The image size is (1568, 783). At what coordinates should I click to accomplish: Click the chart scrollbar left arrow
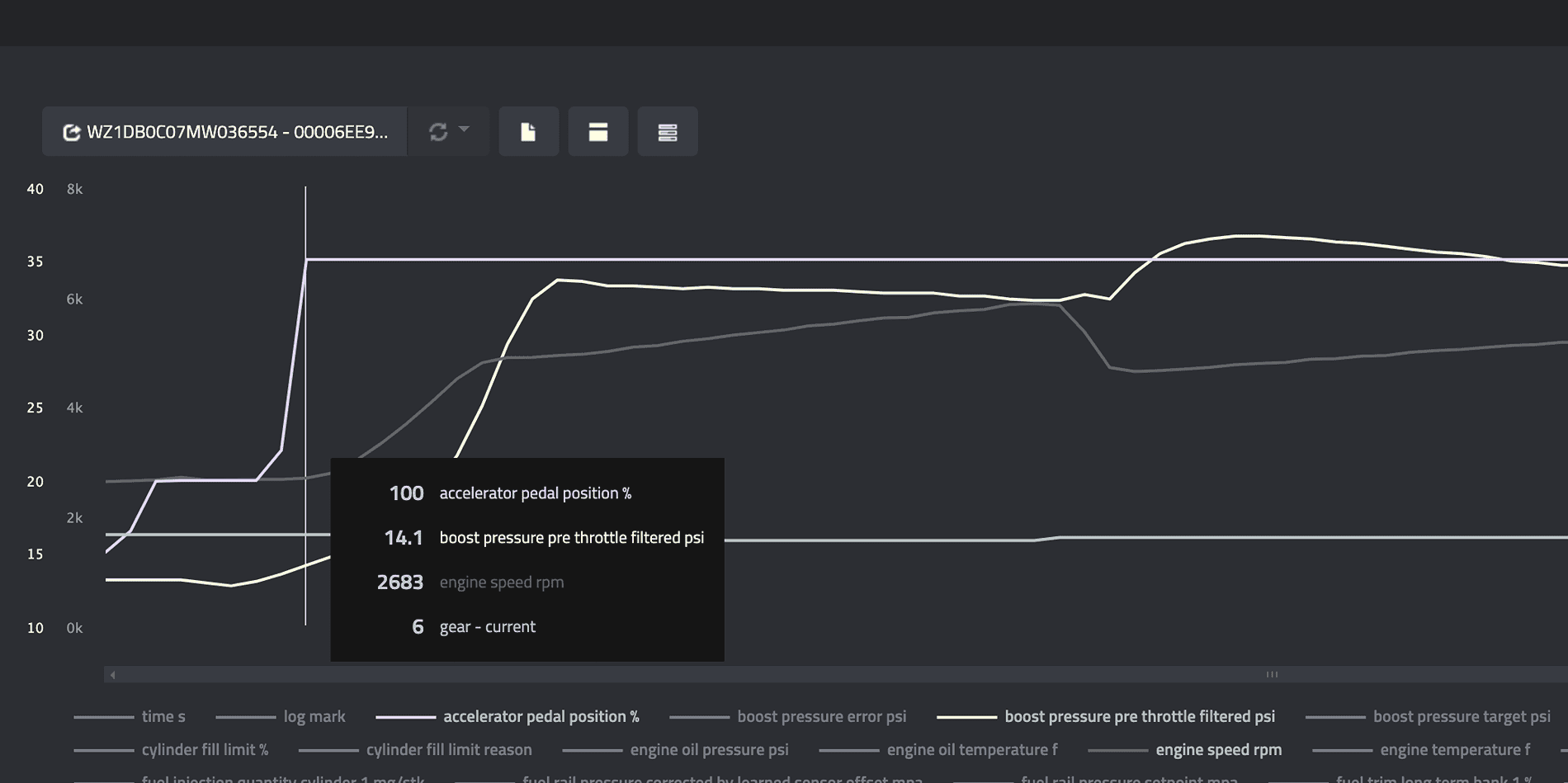click(113, 675)
